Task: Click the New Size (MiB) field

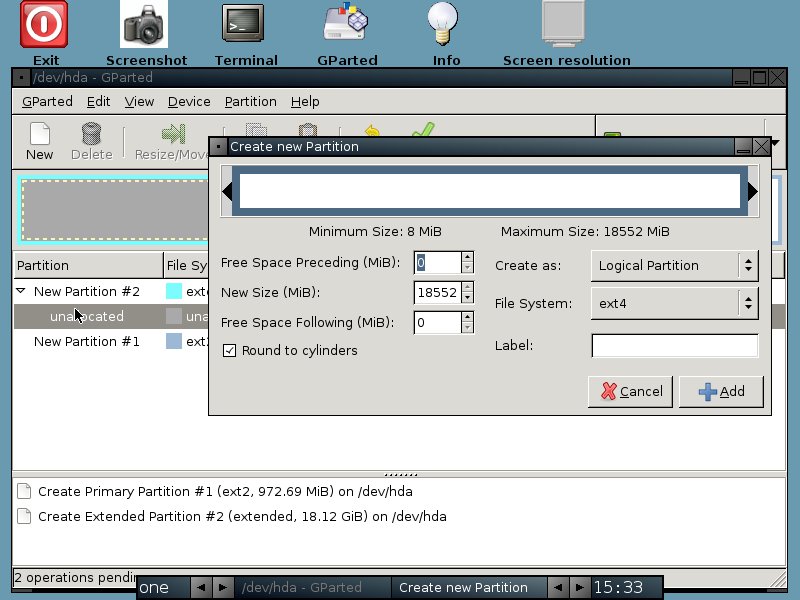Action: [x=437, y=292]
